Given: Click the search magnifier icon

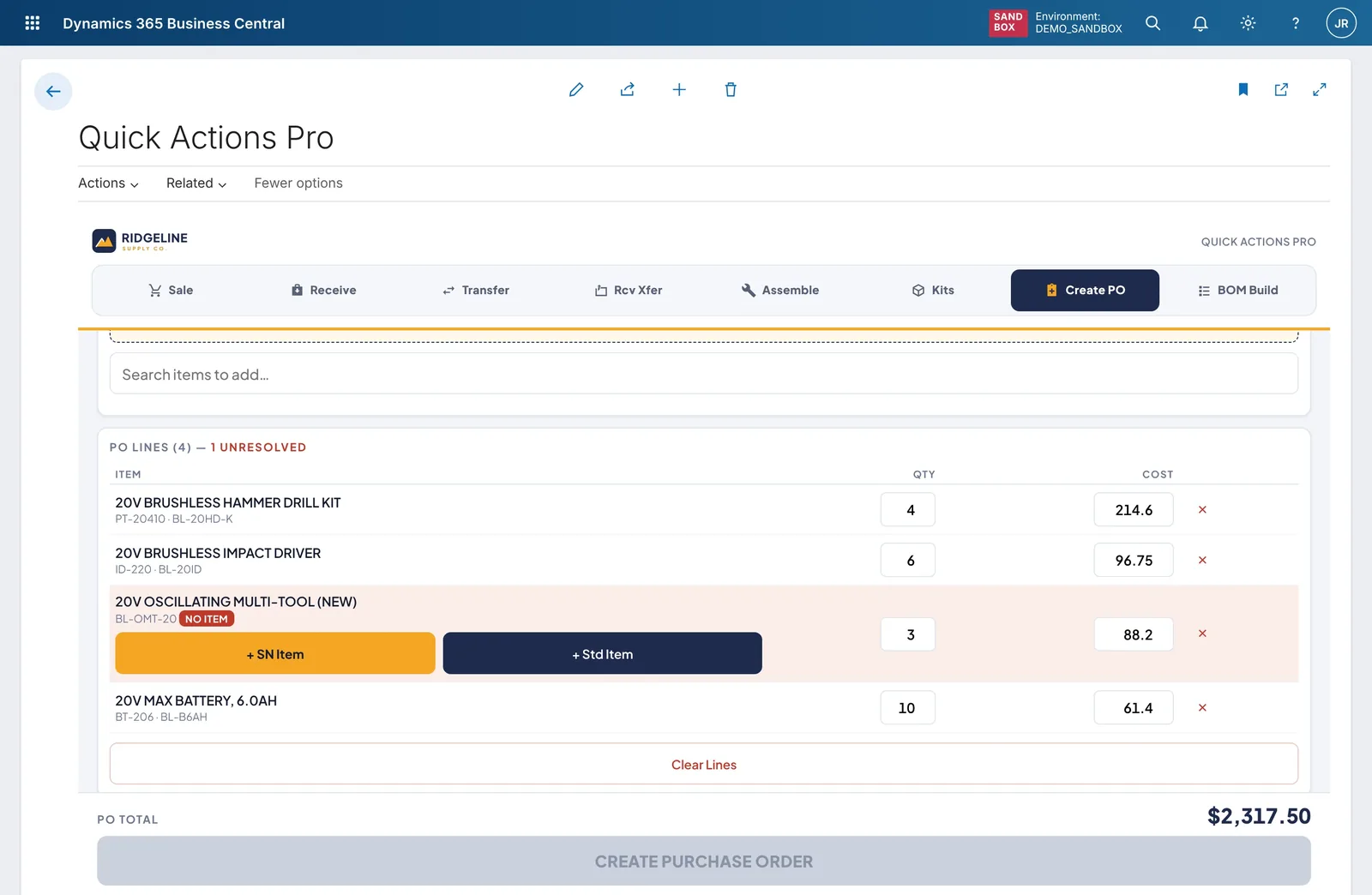Looking at the screenshot, I should (x=1153, y=23).
